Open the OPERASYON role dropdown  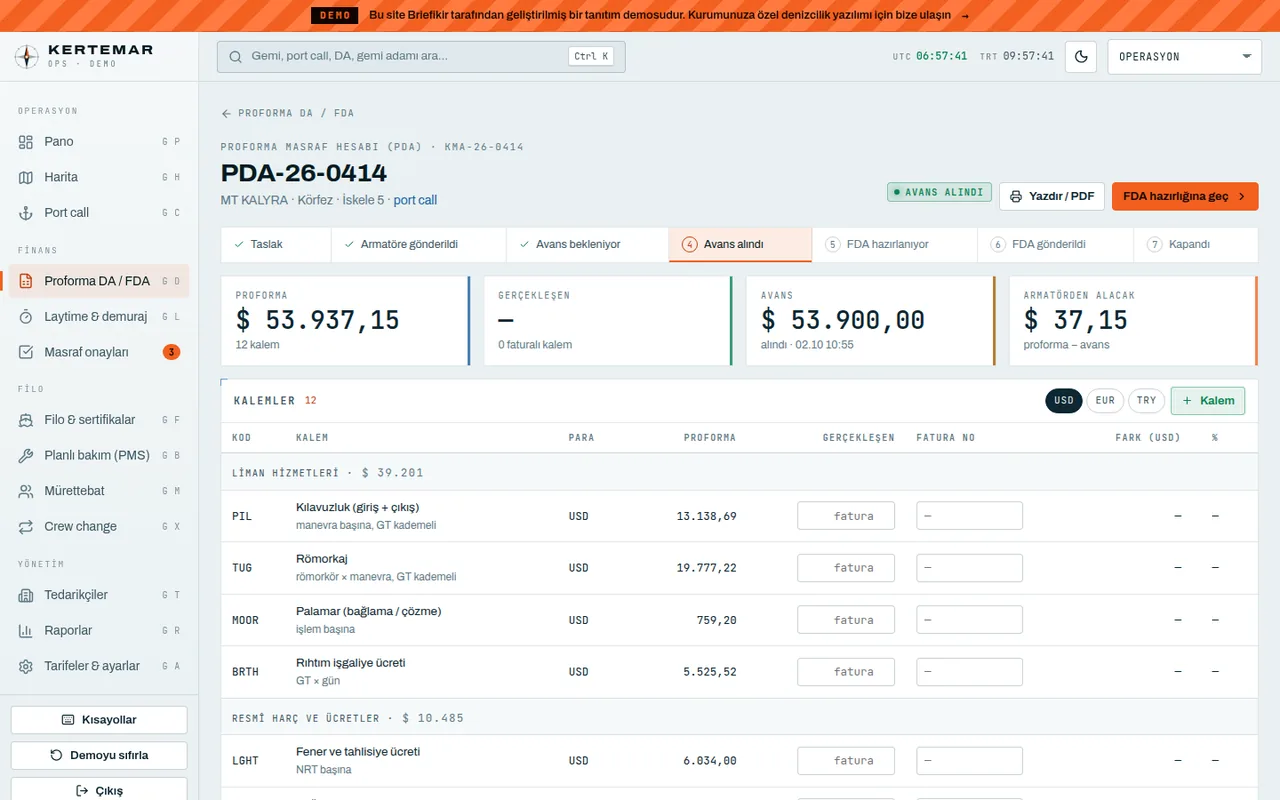(x=1184, y=57)
